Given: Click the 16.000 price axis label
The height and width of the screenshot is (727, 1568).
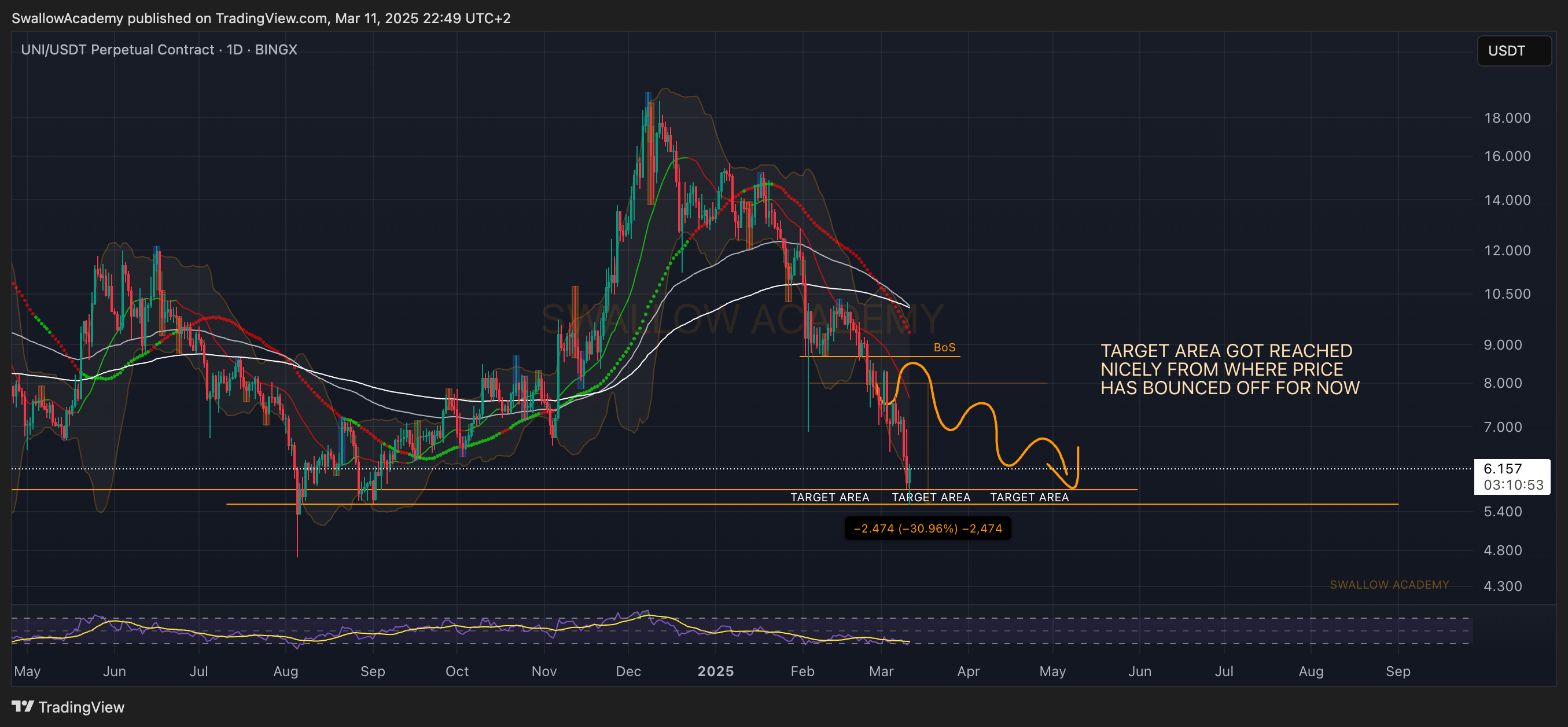Looking at the screenshot, I should (1507, 156).
